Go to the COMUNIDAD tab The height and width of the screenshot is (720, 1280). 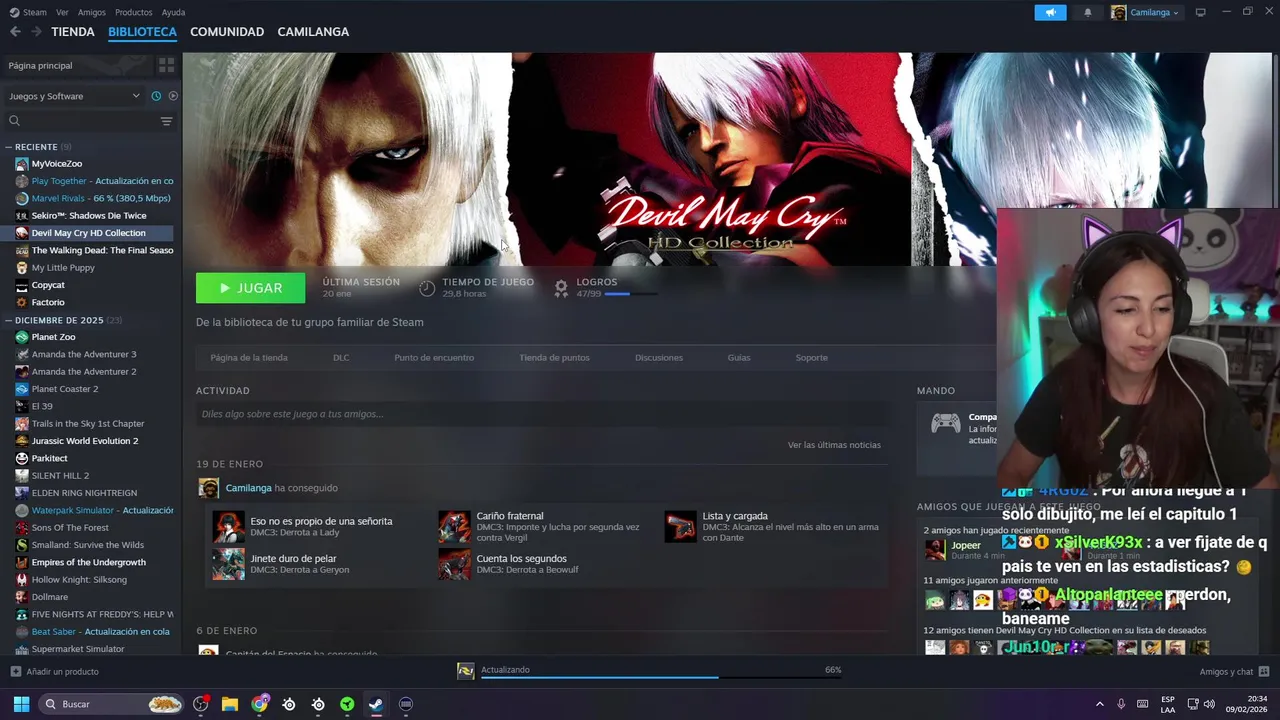point(227,32)
